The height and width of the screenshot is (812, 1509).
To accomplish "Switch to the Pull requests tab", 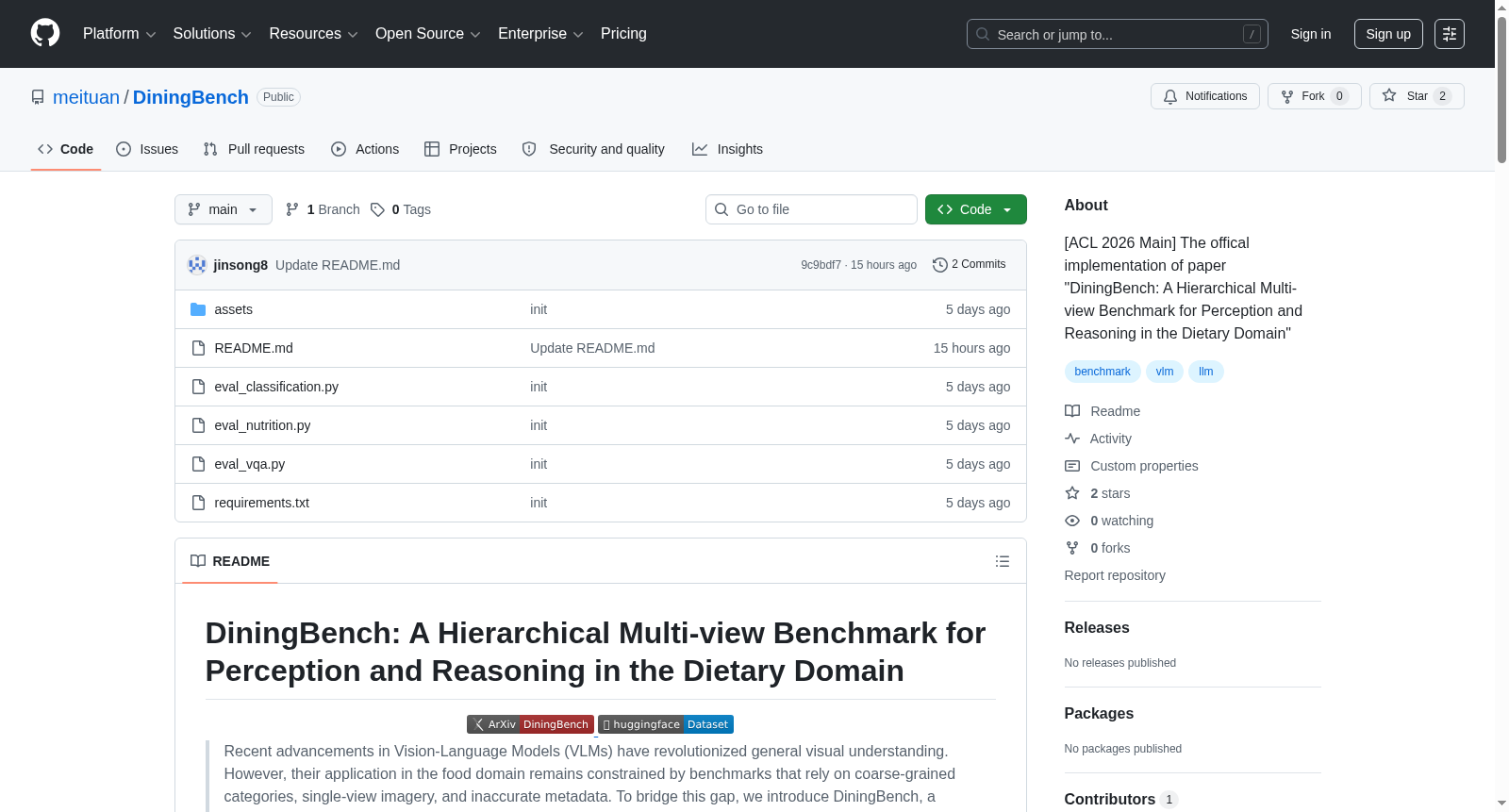I will click(254, 149).
